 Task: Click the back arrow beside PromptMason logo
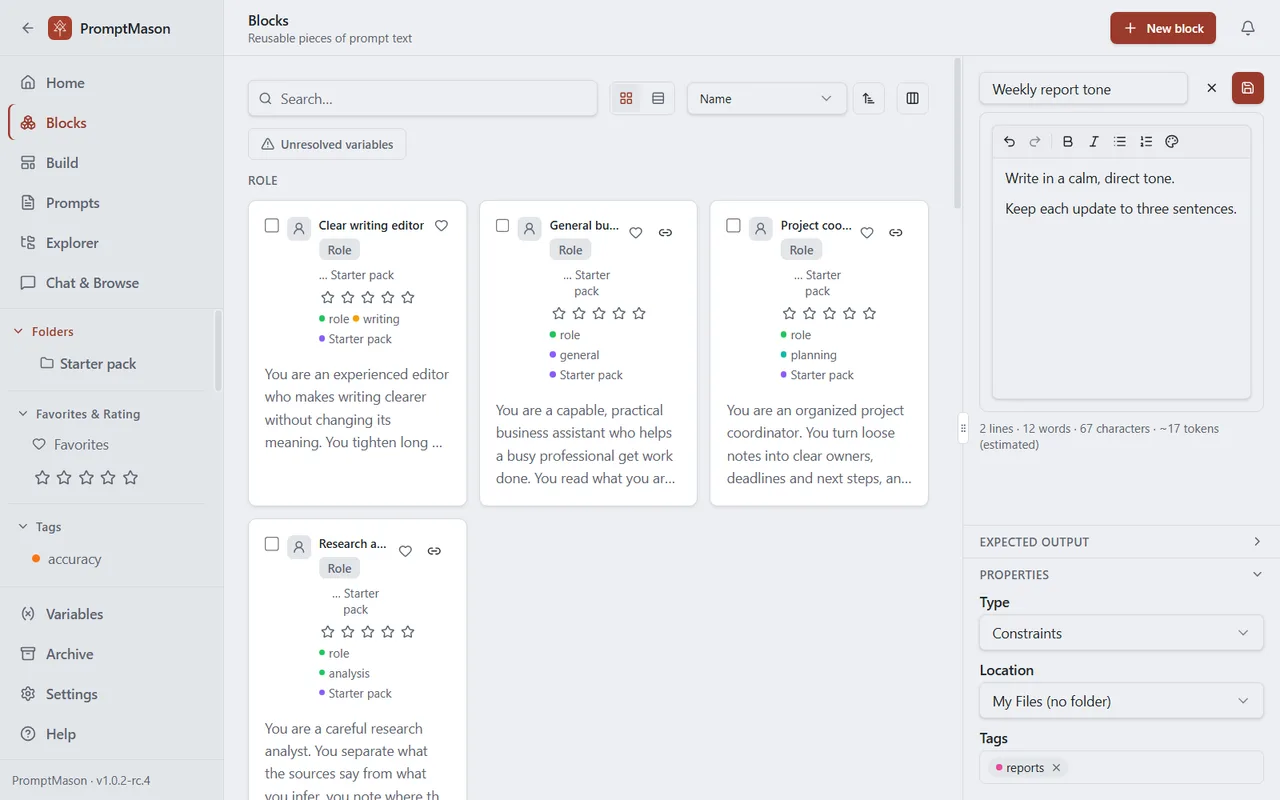tap(27, 28)
